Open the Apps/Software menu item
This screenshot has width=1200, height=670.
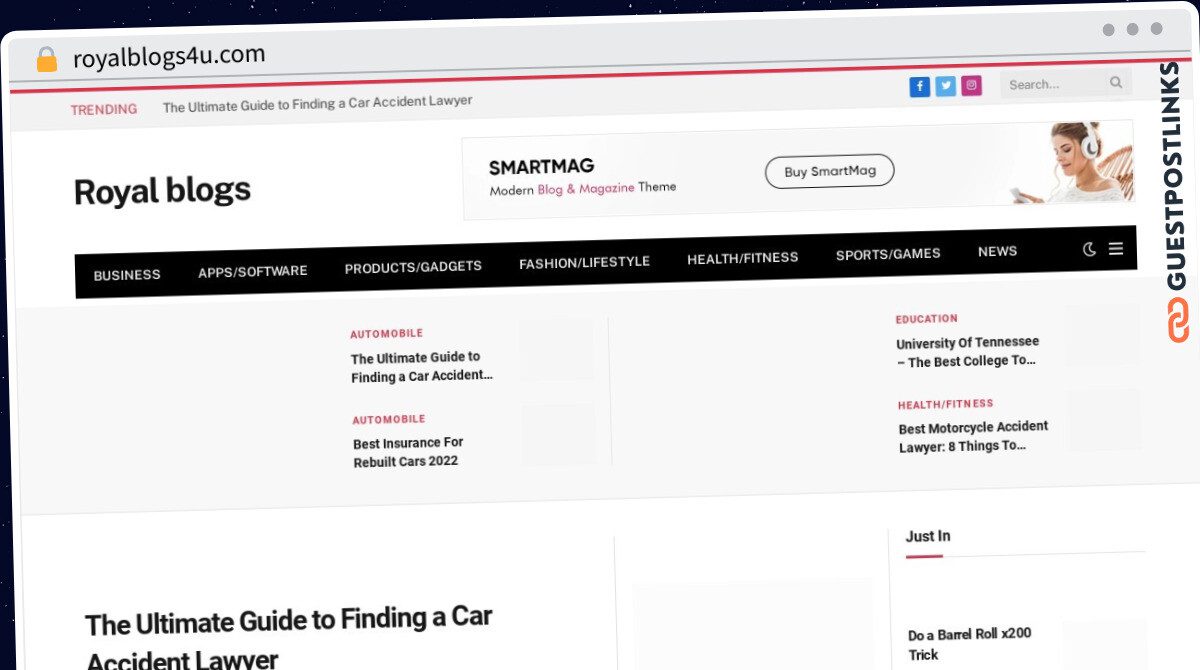253,271
